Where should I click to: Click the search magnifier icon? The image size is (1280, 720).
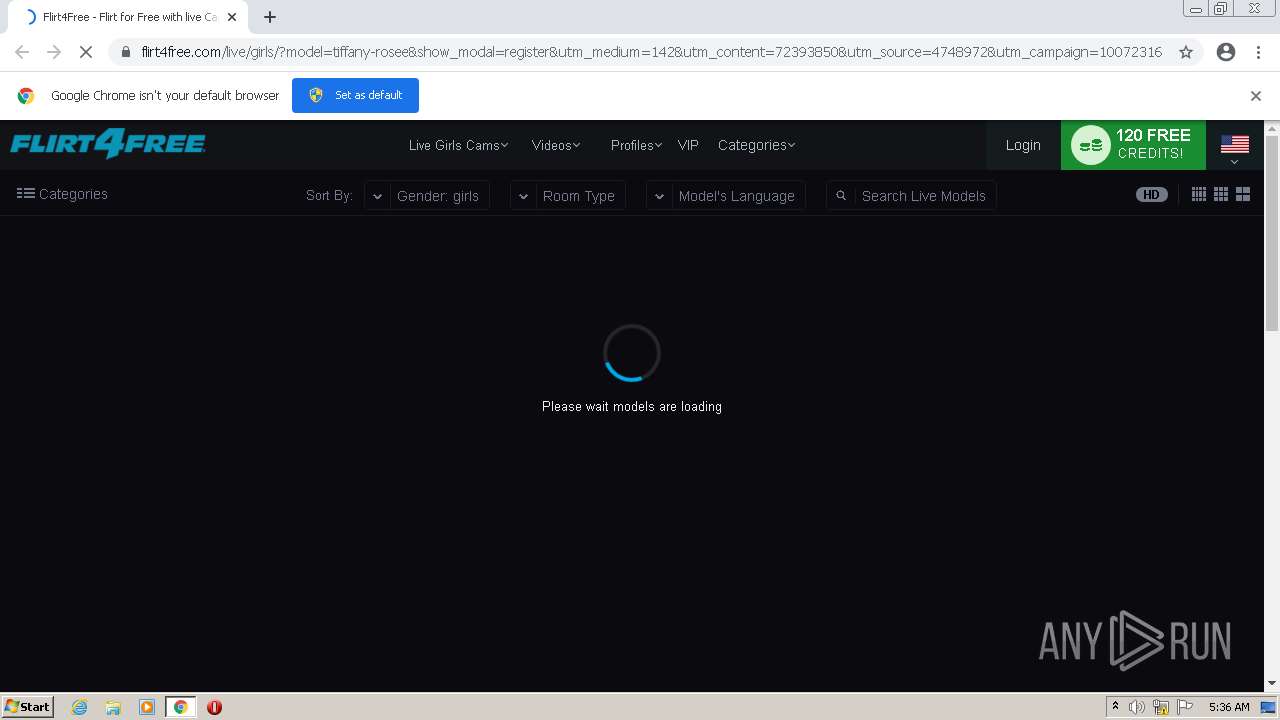pyautogui.click(x=841, y=196)
